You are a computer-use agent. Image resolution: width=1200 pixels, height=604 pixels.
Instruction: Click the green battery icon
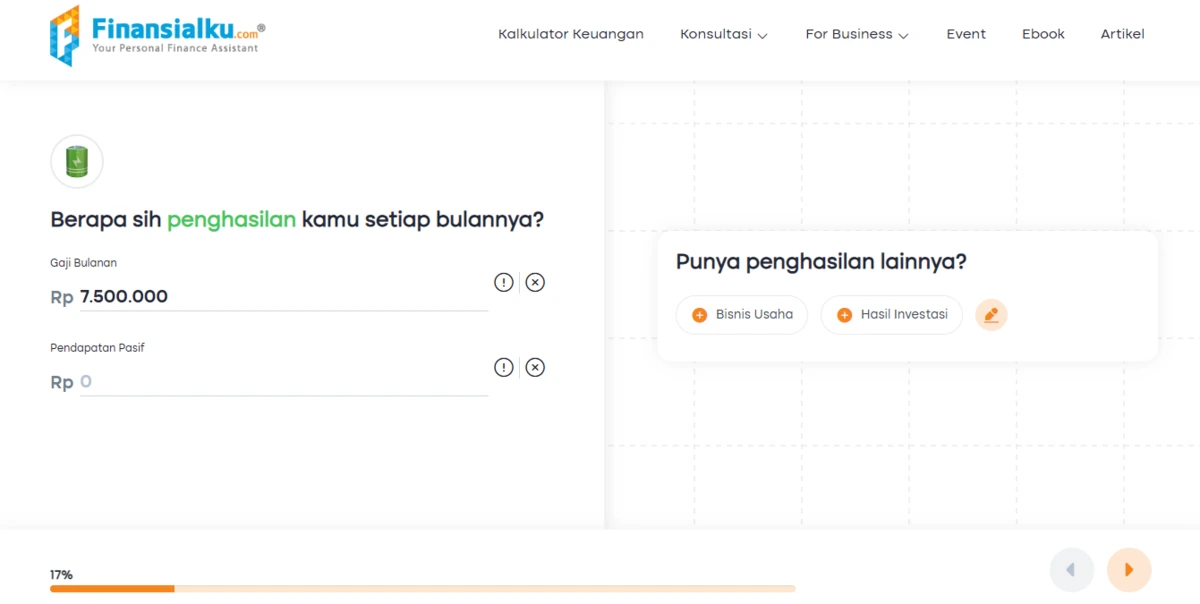click(x=77, y=161)
